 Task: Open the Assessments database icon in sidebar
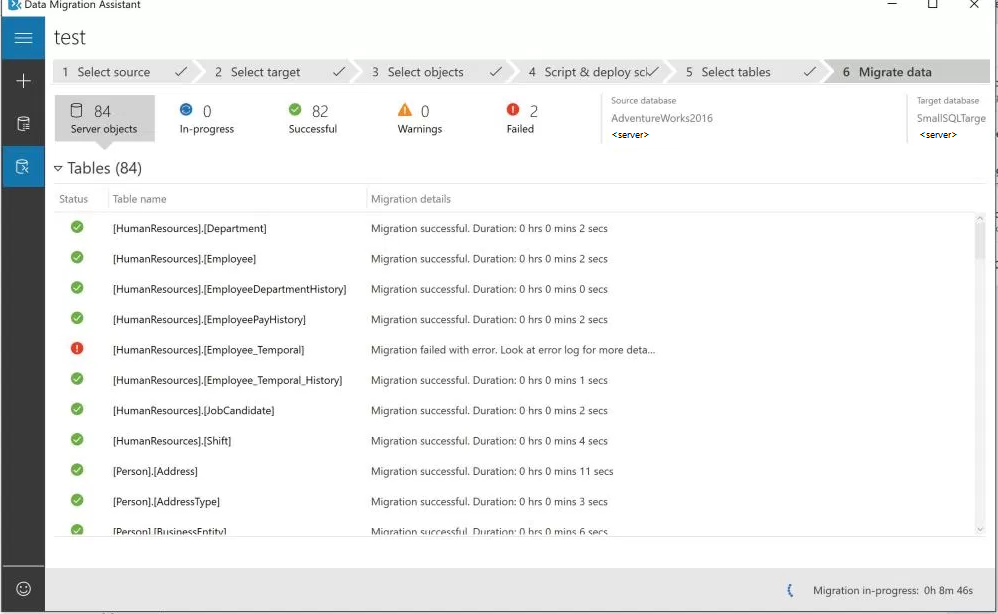pos(23,123)
